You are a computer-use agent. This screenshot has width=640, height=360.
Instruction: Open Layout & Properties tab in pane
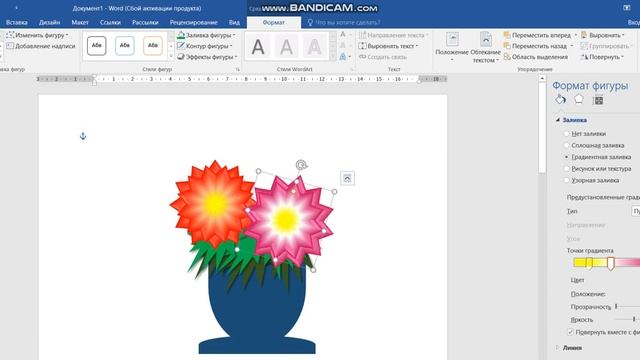coord(598,100)
